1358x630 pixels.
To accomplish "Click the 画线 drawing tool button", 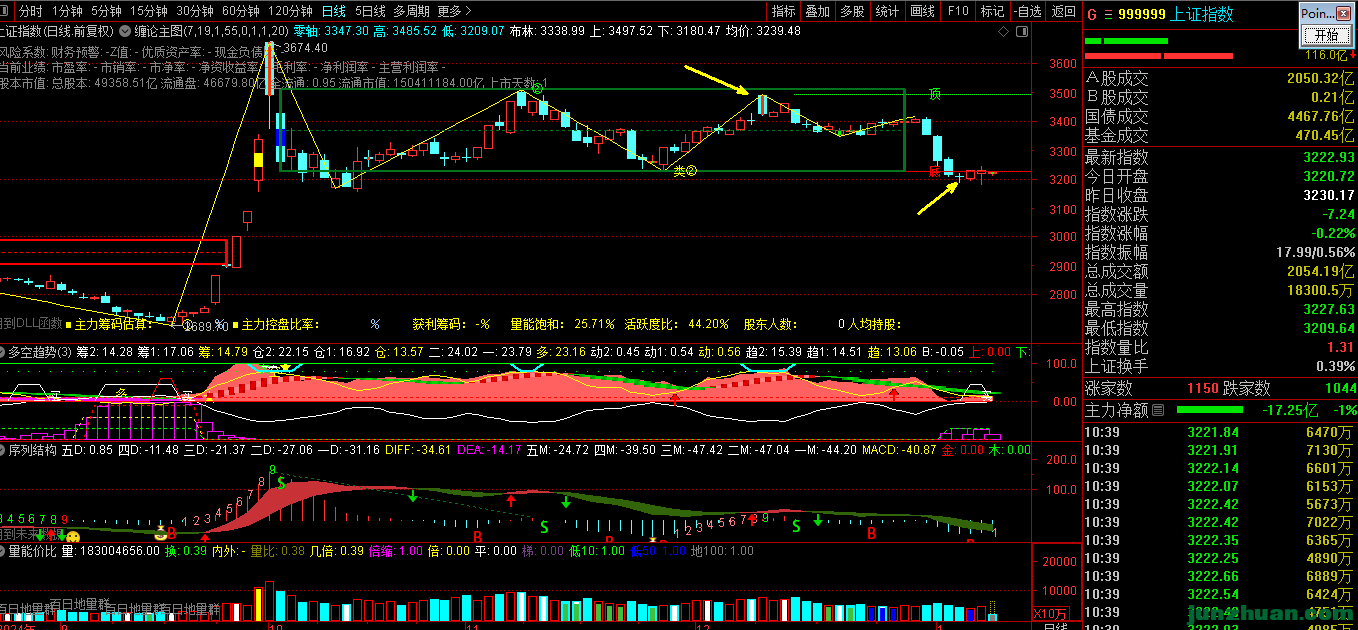I will pyautogui.click(x=921, y=11).
